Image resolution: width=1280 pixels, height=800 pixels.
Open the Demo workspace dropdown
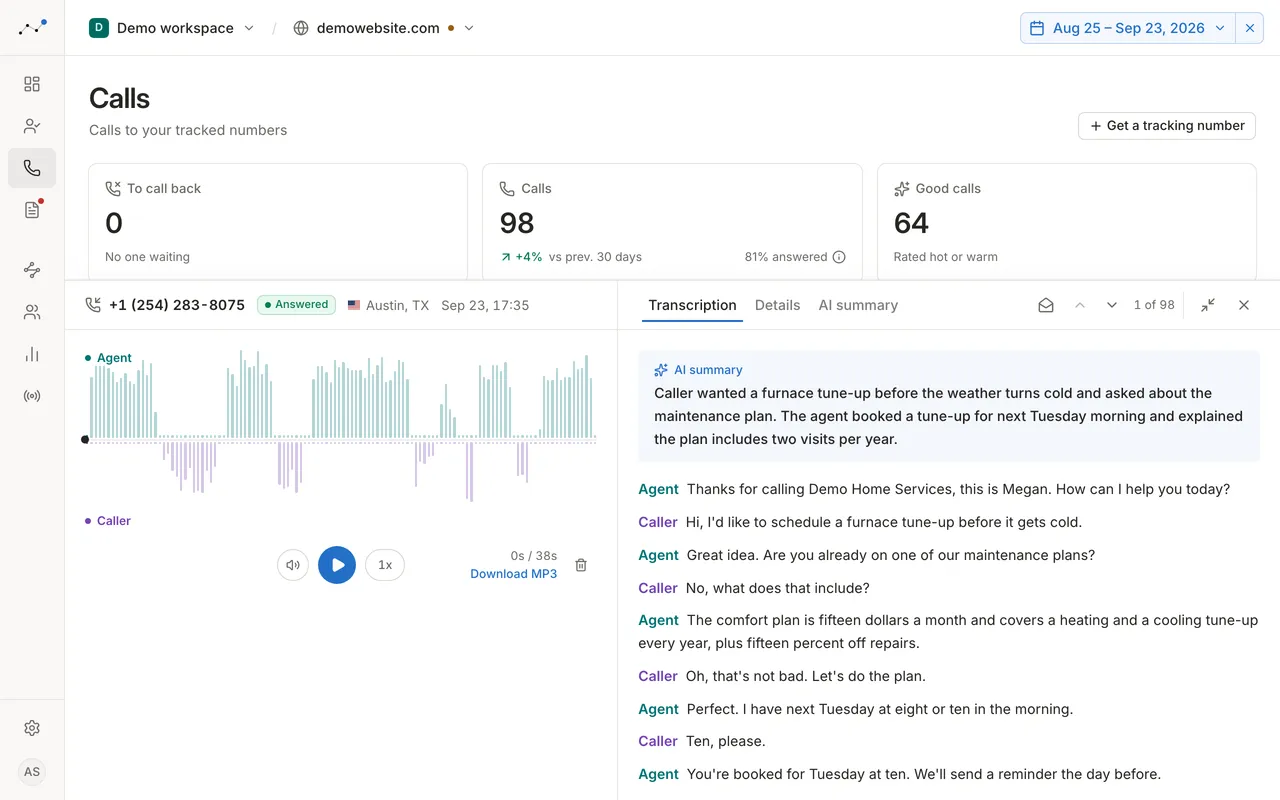click(172, 28)
